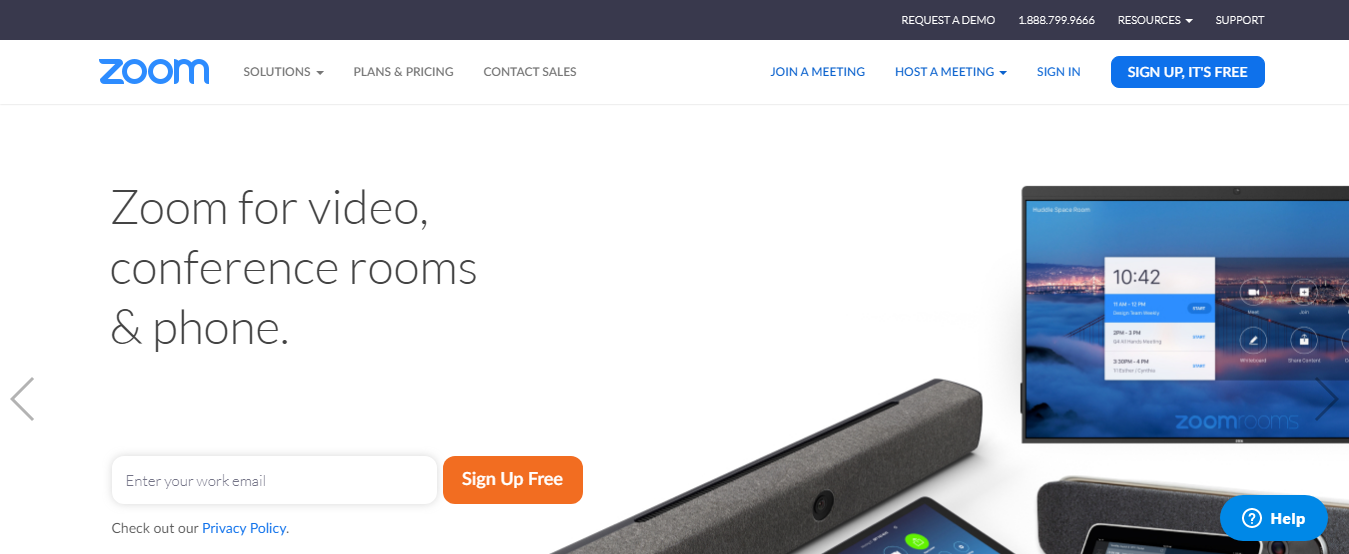Click the Share Content icon on display

pyautogui.click(x=1303, y=340)
